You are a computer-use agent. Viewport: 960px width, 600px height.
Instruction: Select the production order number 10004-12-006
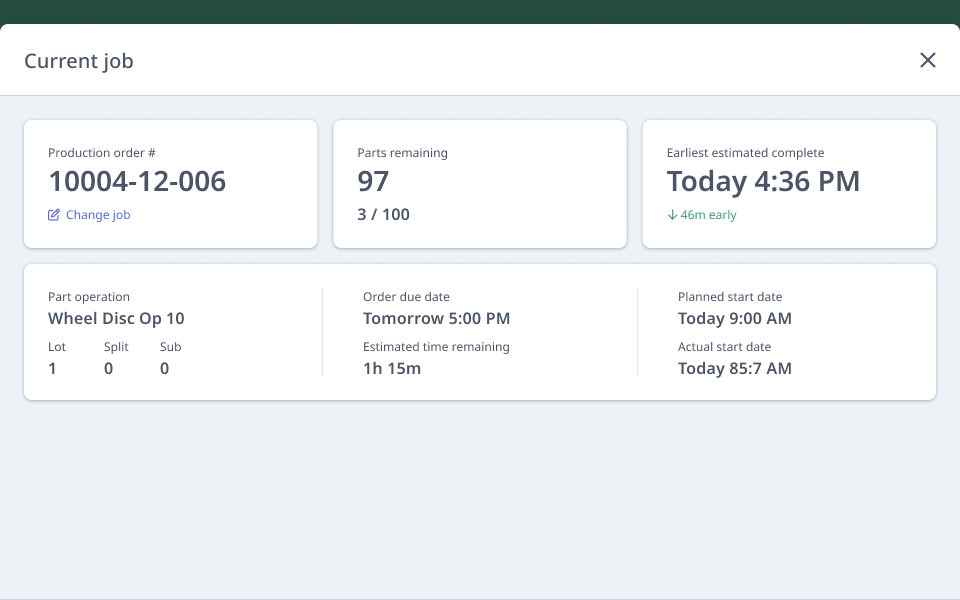click(x=138, y=182)
